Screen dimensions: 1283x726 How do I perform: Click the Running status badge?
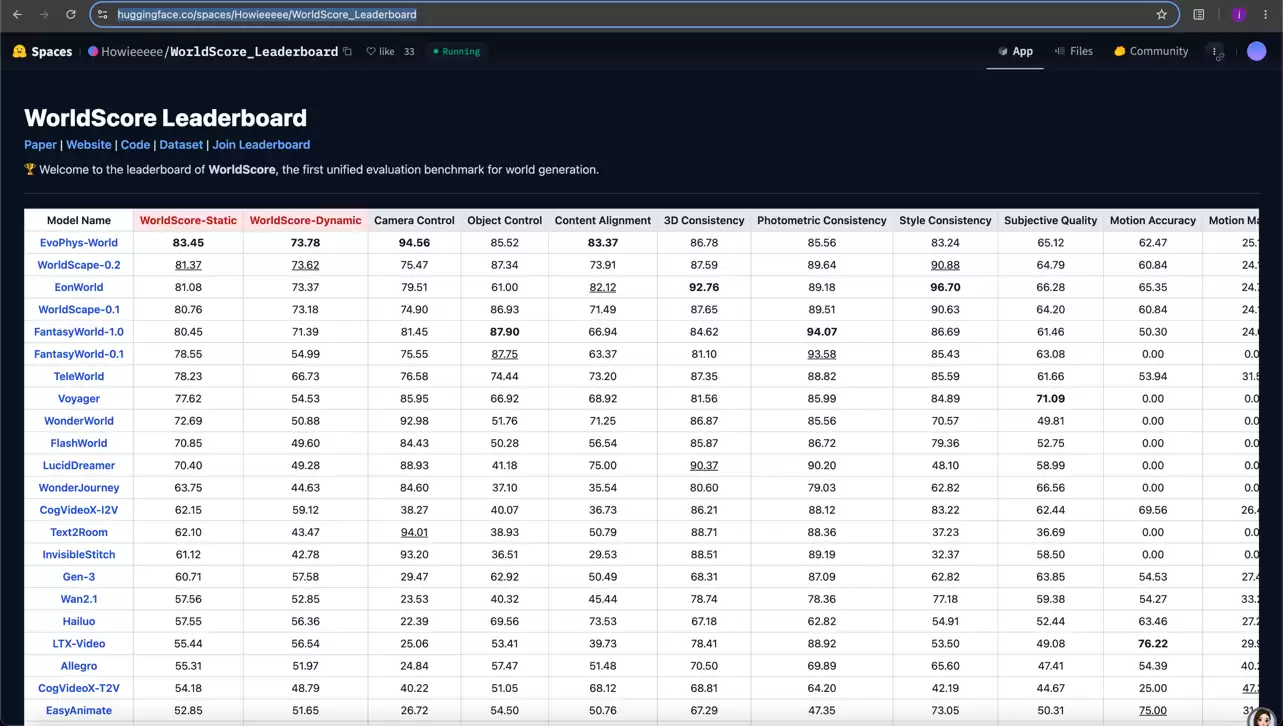pyautogui.click(x=456, y=51)
